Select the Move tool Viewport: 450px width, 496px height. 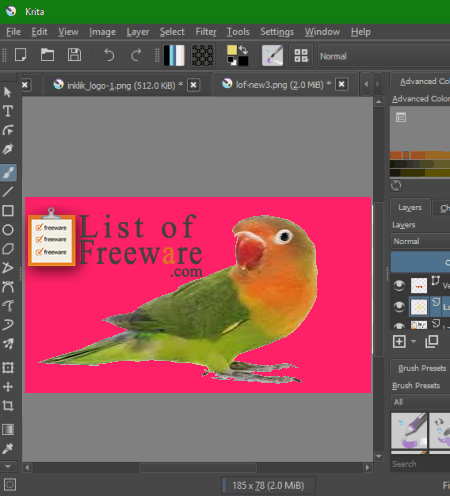8,387
